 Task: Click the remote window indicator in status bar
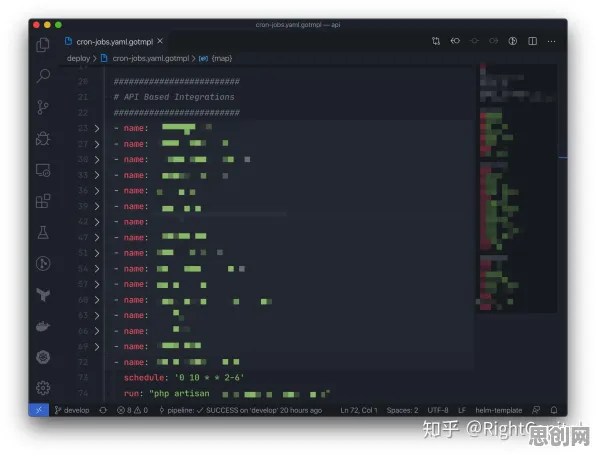[x=39, y=410]
